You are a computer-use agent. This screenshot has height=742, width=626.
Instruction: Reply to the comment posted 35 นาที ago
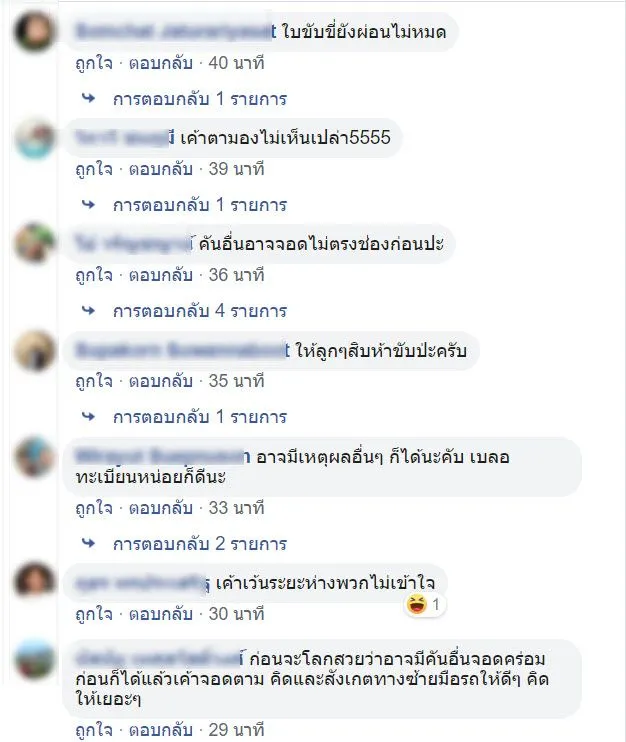[x=161, y=381]
